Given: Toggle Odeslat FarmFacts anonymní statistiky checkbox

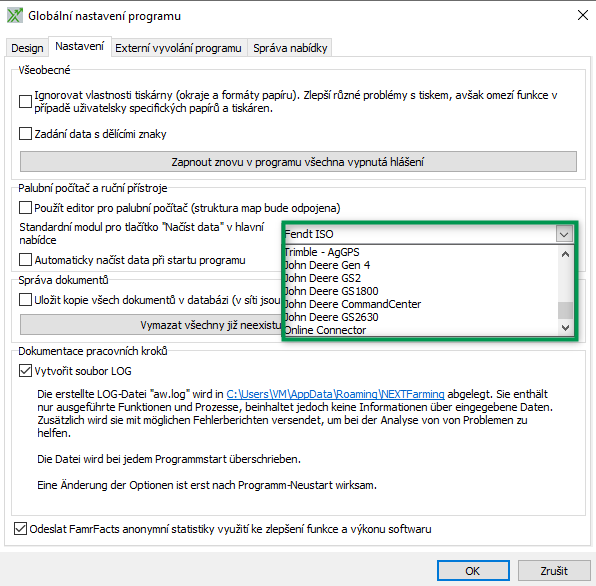Looking at the screenshot, I should coord(21,529).
